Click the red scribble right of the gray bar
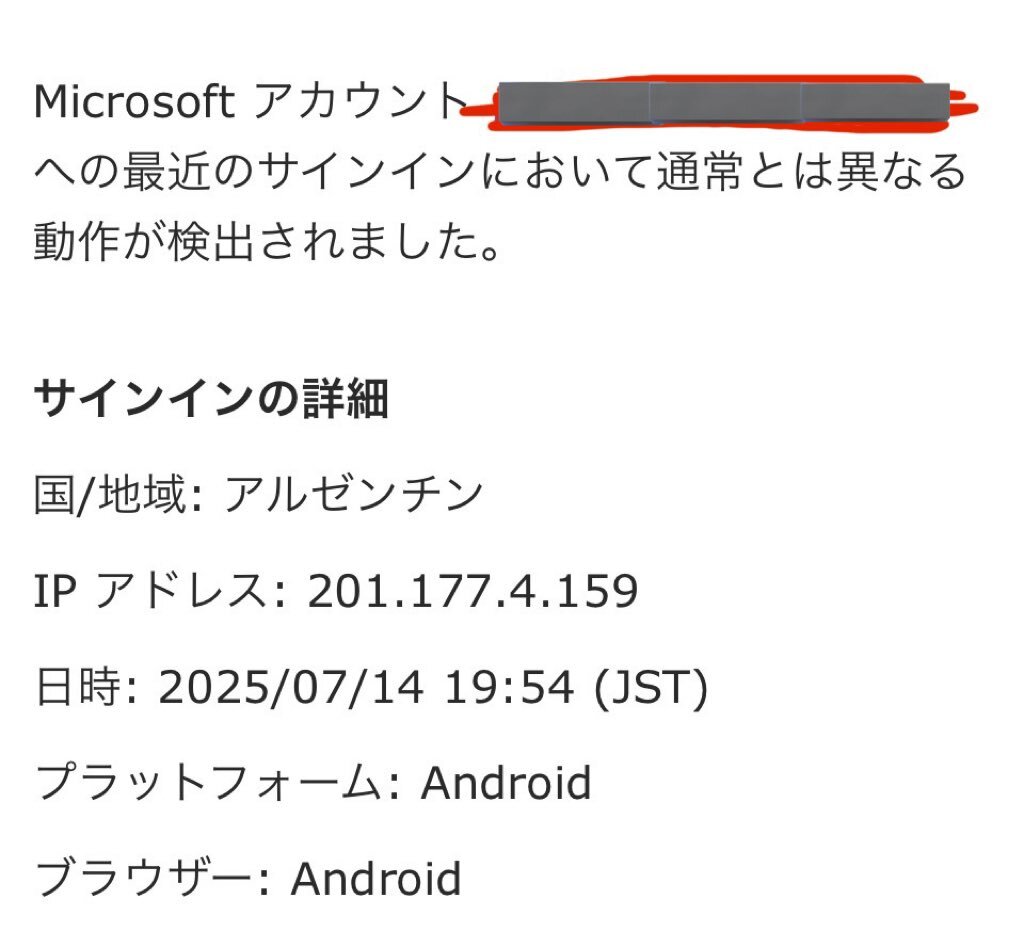 pos(964,102)
